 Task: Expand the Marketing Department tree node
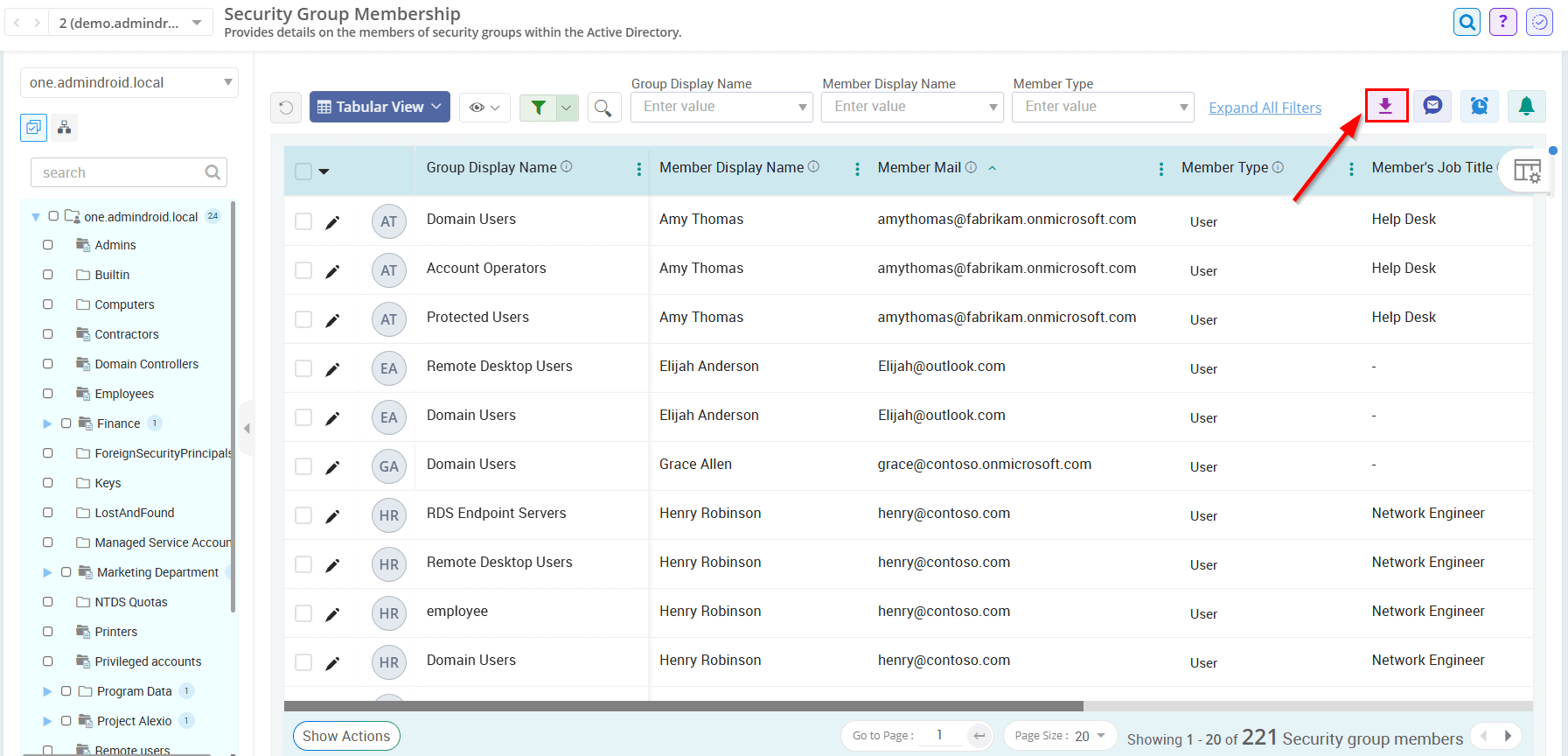coord(47,572)
